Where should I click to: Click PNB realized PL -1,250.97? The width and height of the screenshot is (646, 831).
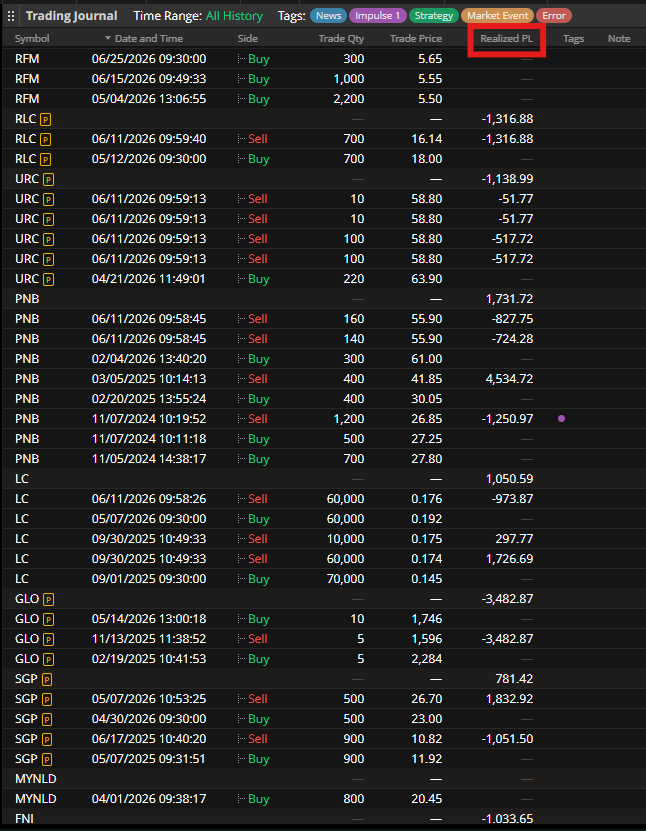507,419
